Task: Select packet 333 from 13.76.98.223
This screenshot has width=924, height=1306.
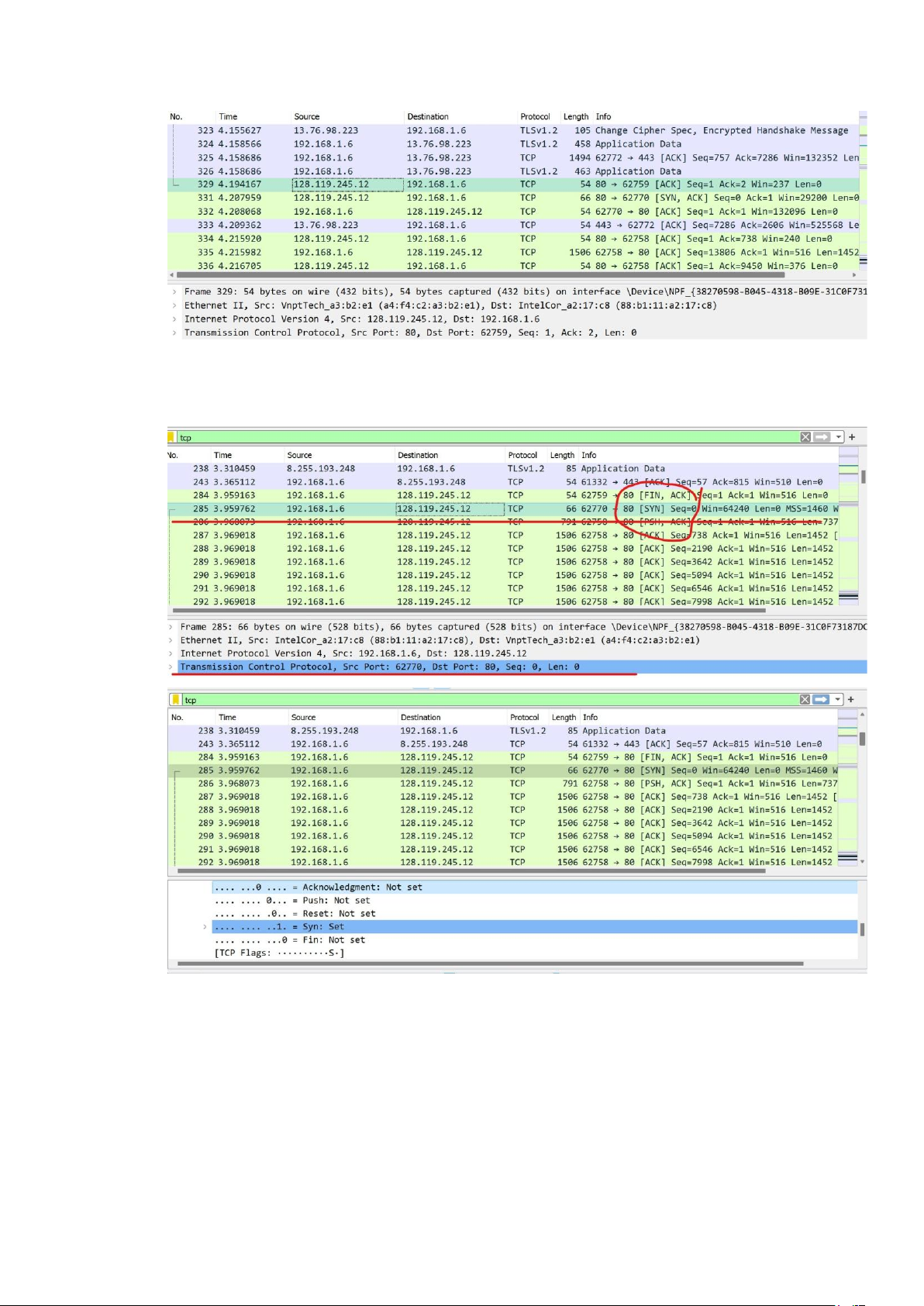Action: tap(513, 225)
